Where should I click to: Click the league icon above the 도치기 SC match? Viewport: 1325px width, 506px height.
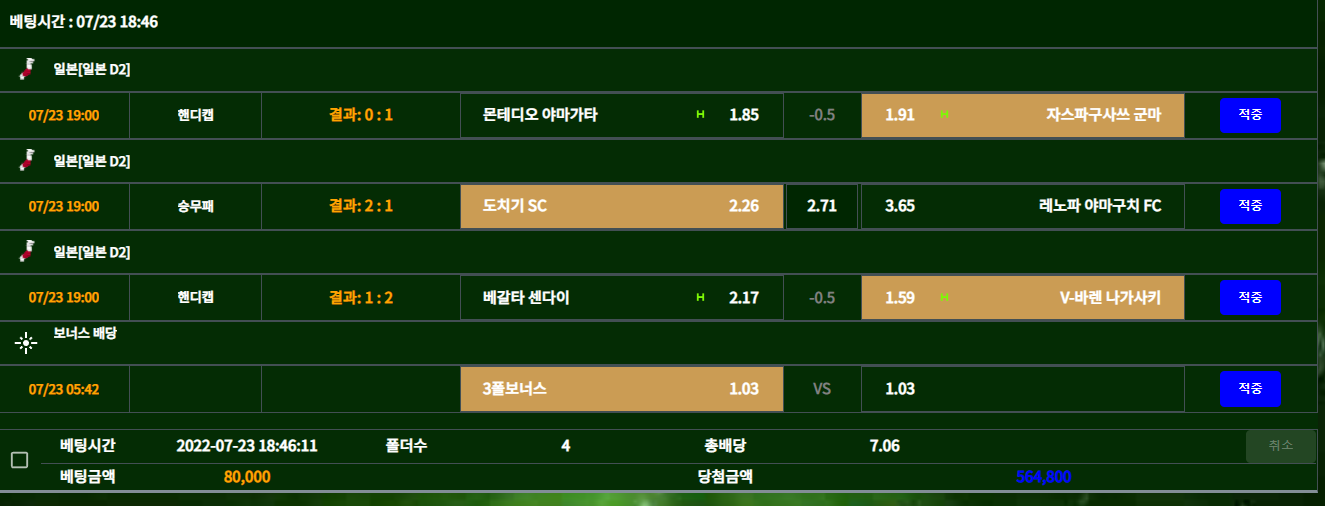click(x=28, y=160)
